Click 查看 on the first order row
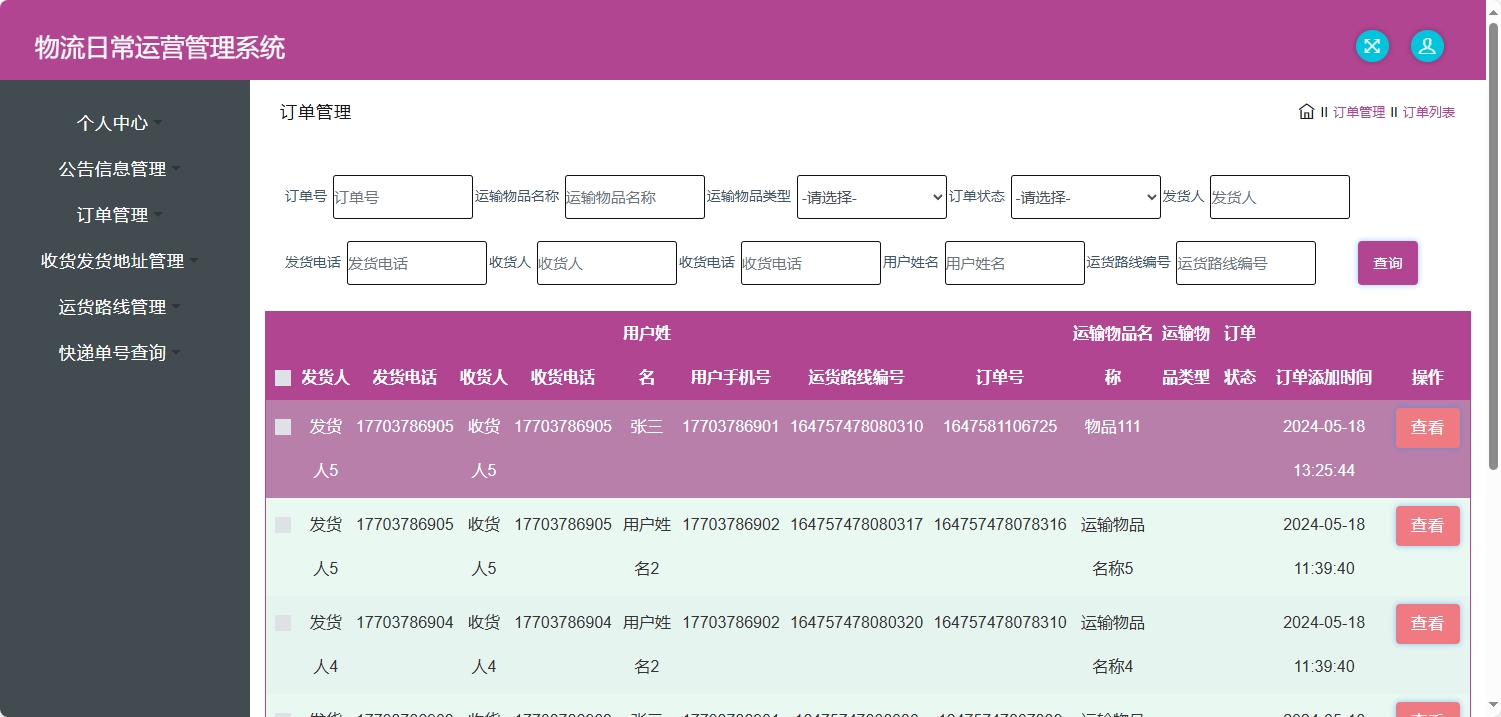 coord(1427,427)
